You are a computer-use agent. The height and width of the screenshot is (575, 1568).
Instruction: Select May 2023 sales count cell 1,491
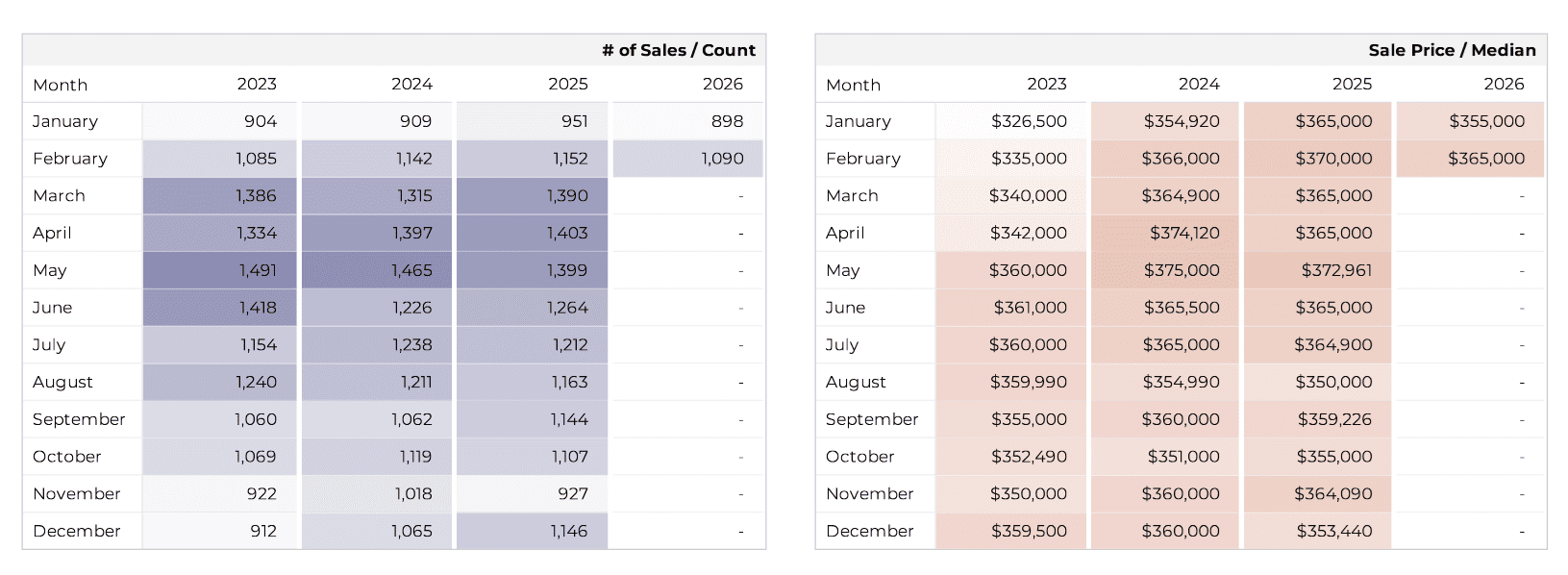(258, 270)
